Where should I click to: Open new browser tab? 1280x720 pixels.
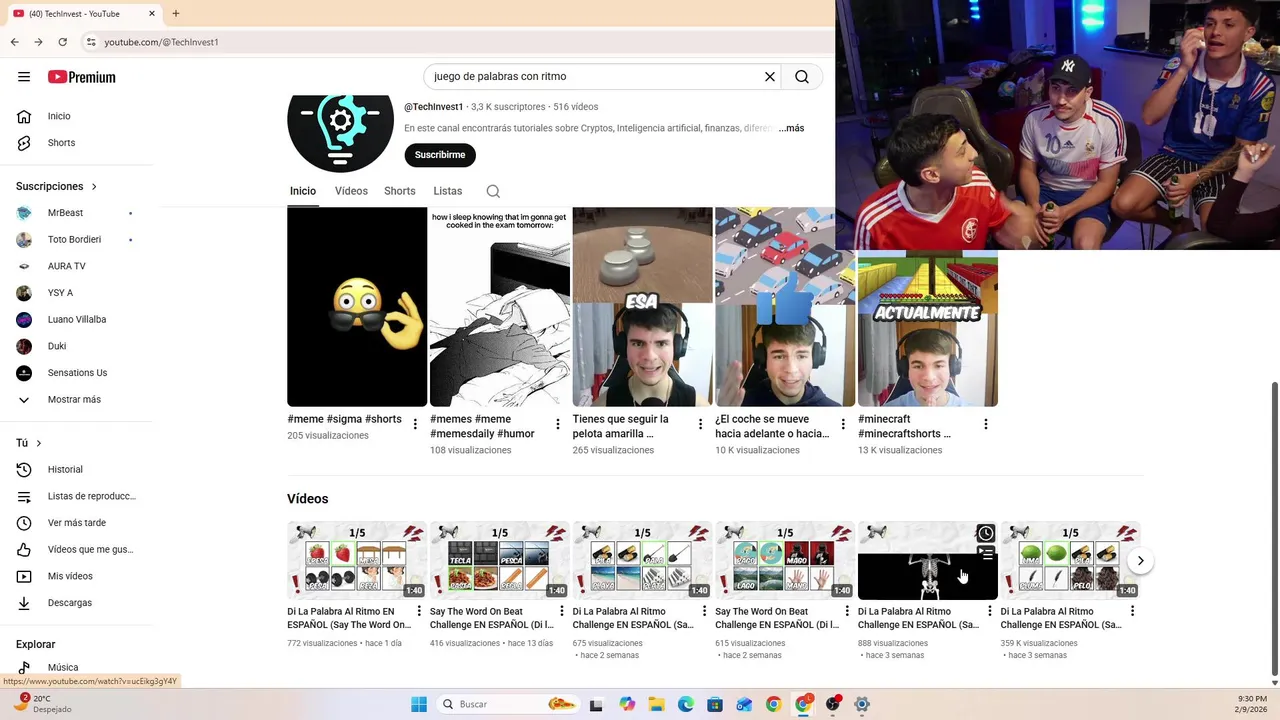coord(176,14)
